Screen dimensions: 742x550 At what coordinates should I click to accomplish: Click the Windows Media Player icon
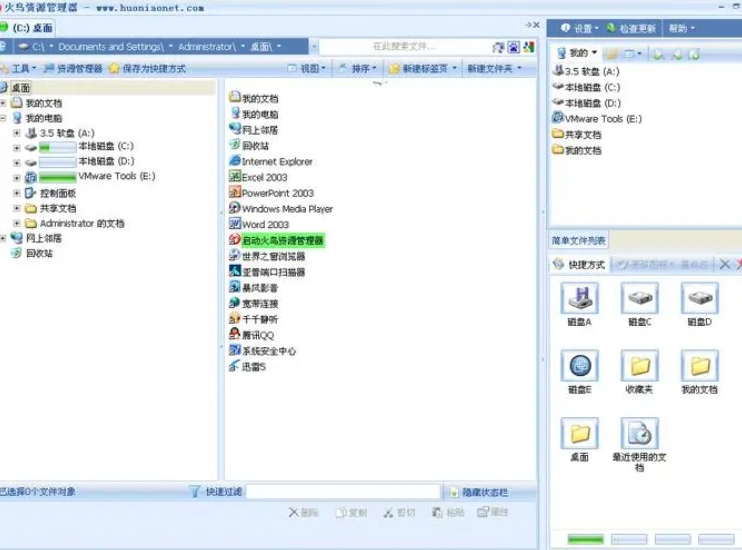235,208
